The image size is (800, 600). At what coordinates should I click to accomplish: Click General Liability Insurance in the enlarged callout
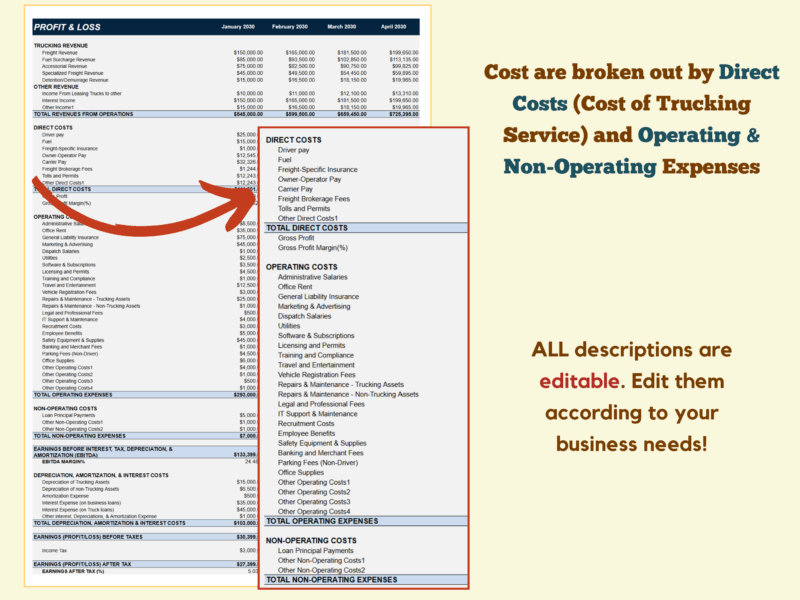click(x=318, y=296)
